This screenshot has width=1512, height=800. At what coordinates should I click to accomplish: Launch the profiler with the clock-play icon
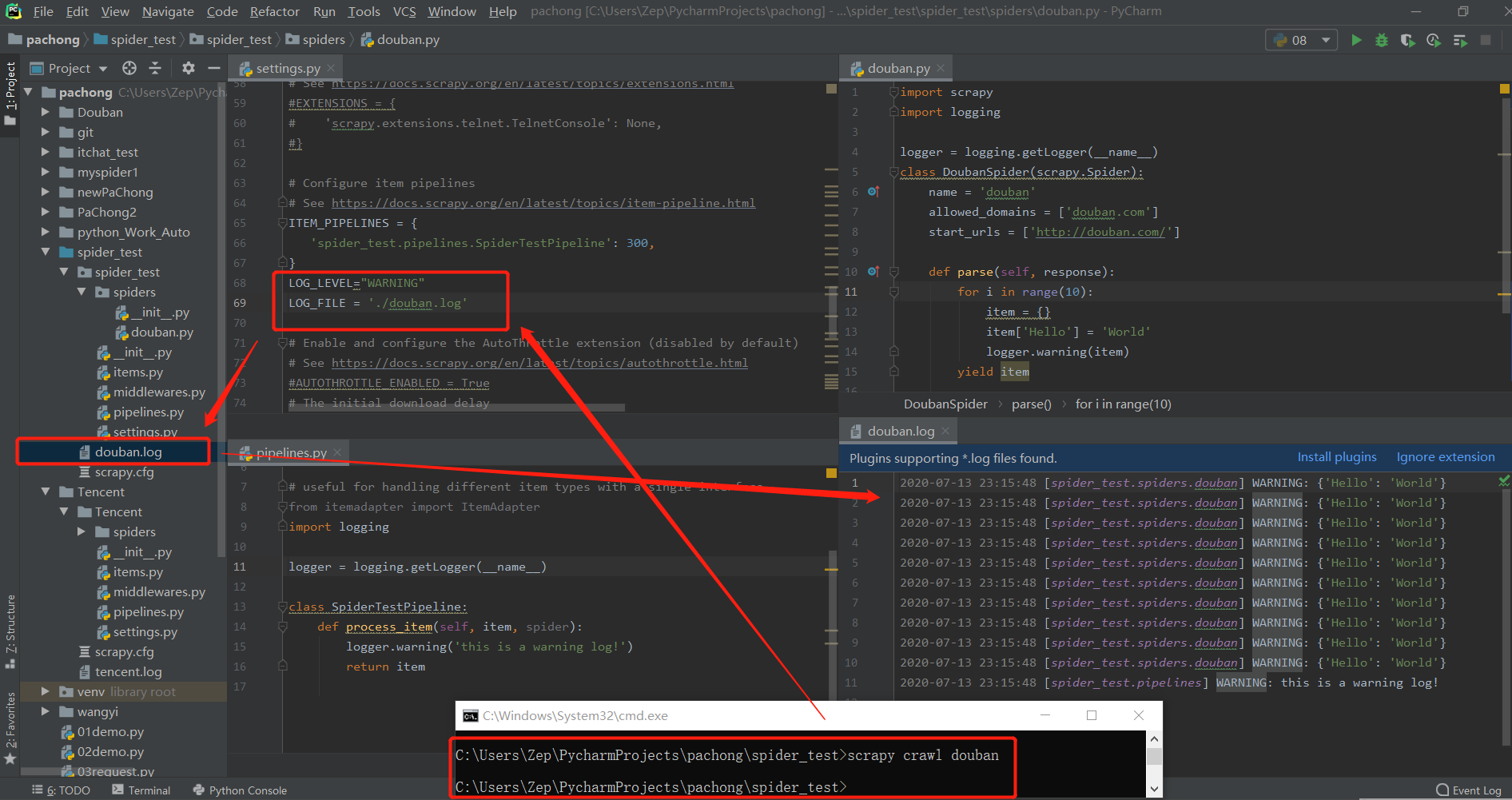pos(1434,40)
